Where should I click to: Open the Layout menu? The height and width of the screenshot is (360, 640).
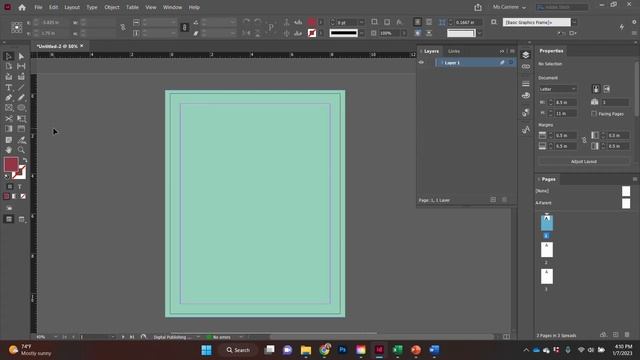[x=72, y=7]
